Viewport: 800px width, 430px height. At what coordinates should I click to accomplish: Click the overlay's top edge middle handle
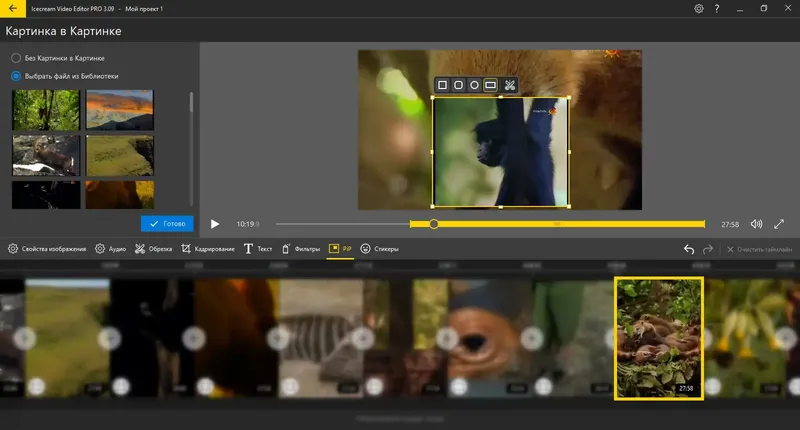[501, 97]
